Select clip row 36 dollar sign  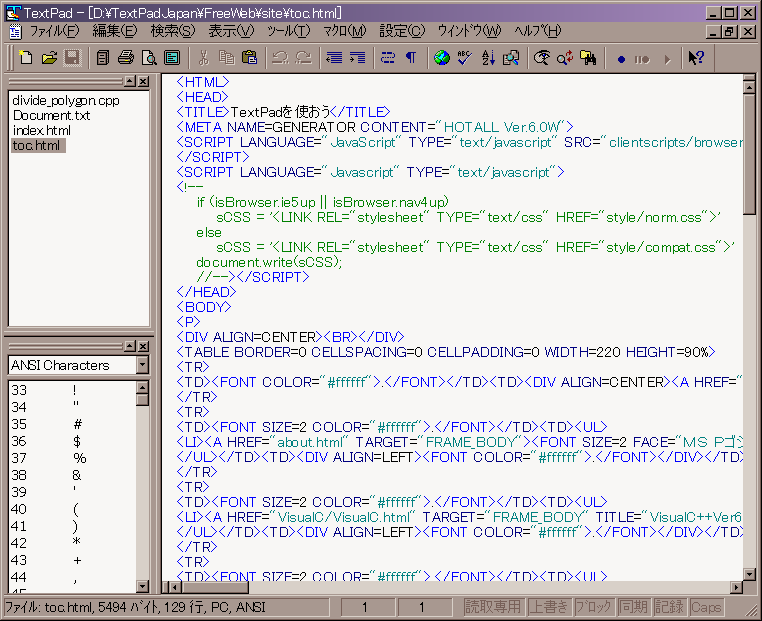[73, 441]
